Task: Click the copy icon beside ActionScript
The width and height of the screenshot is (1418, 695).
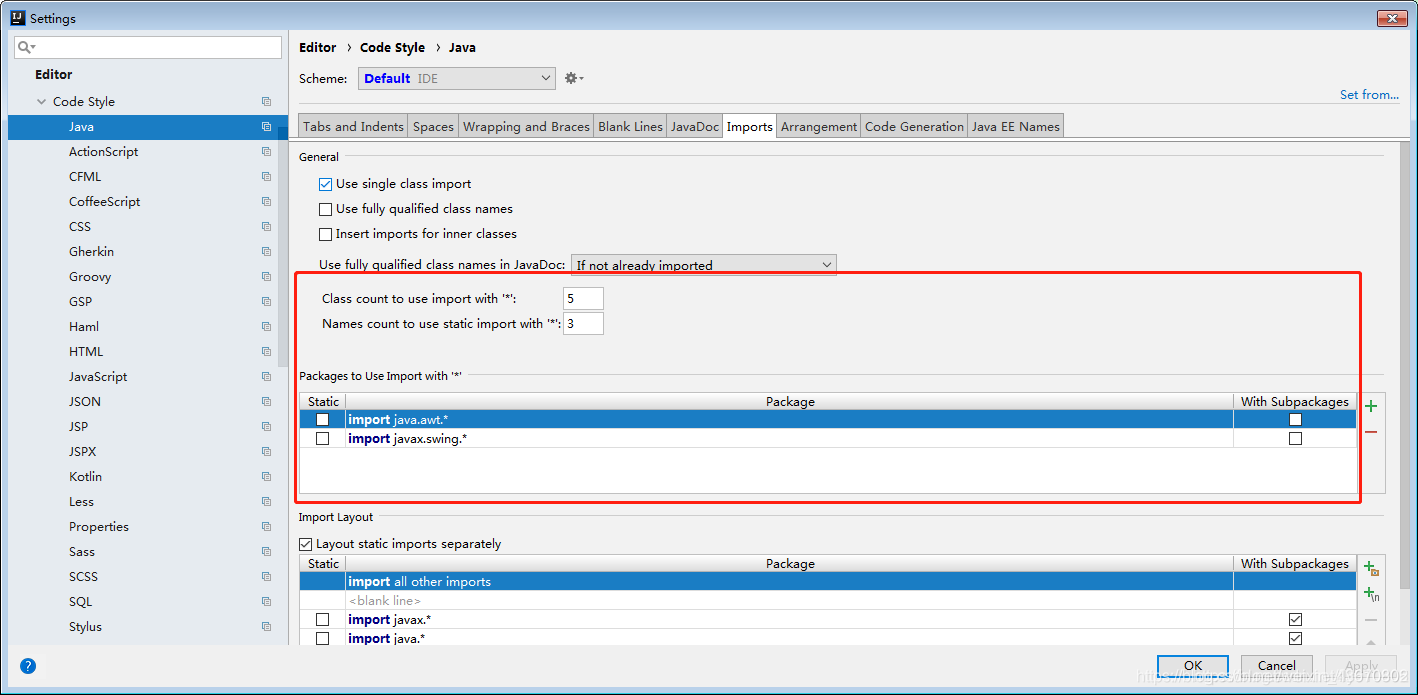Action: click(x=266, y=152)
